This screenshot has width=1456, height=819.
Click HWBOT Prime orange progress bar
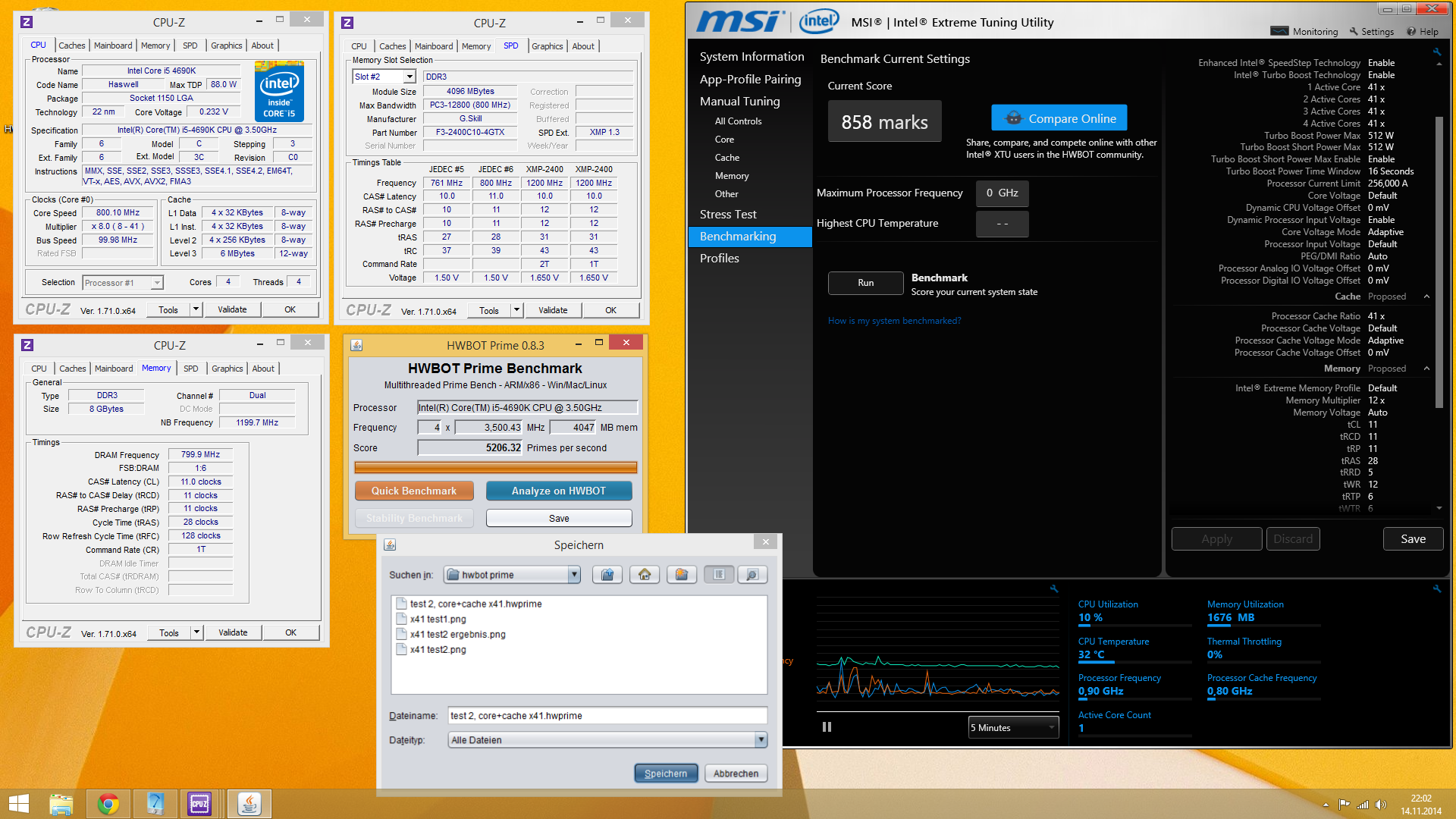(x=496, y=468)
